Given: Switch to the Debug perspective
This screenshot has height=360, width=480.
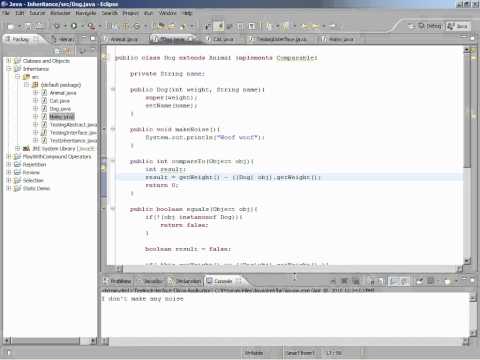Looking at the screenshot, I should click(x=431, y=26).
